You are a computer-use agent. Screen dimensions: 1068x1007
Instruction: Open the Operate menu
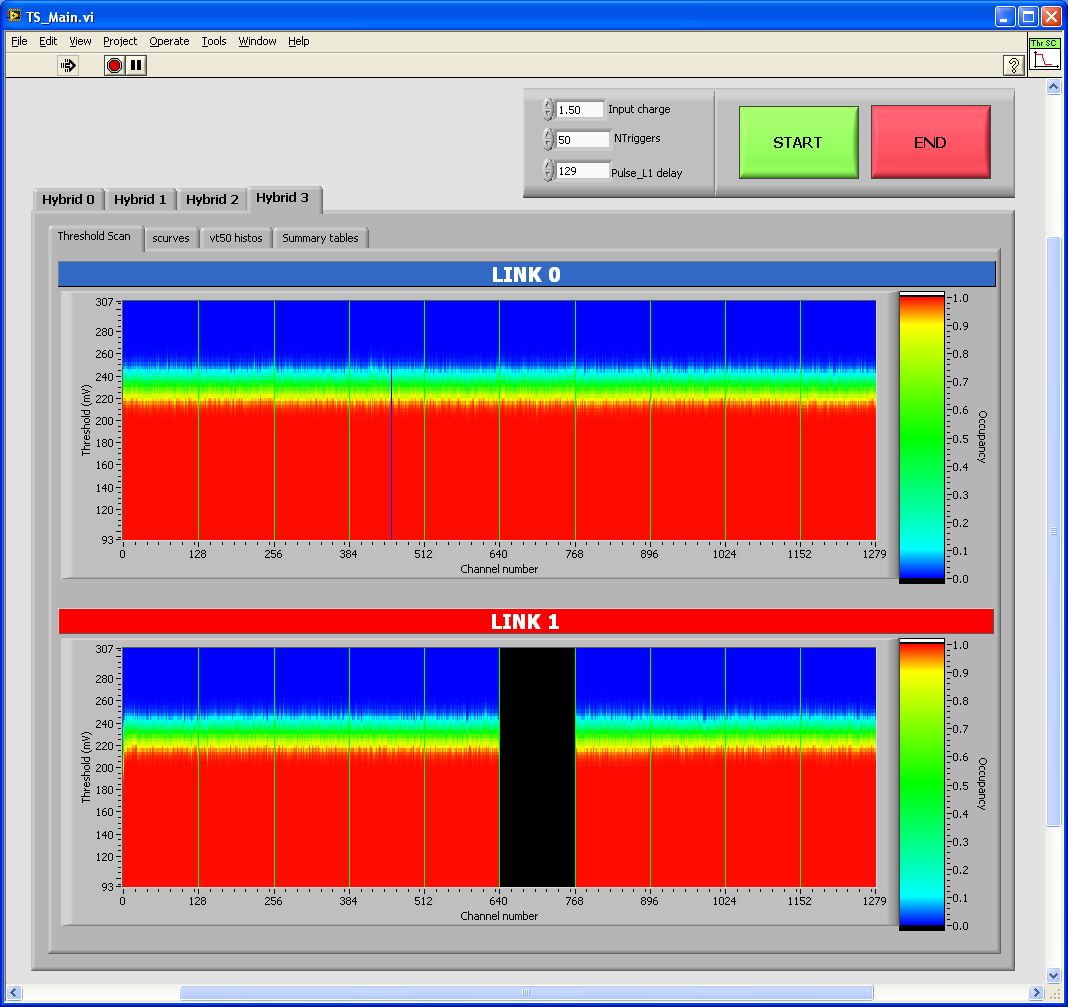pos(169,41)
